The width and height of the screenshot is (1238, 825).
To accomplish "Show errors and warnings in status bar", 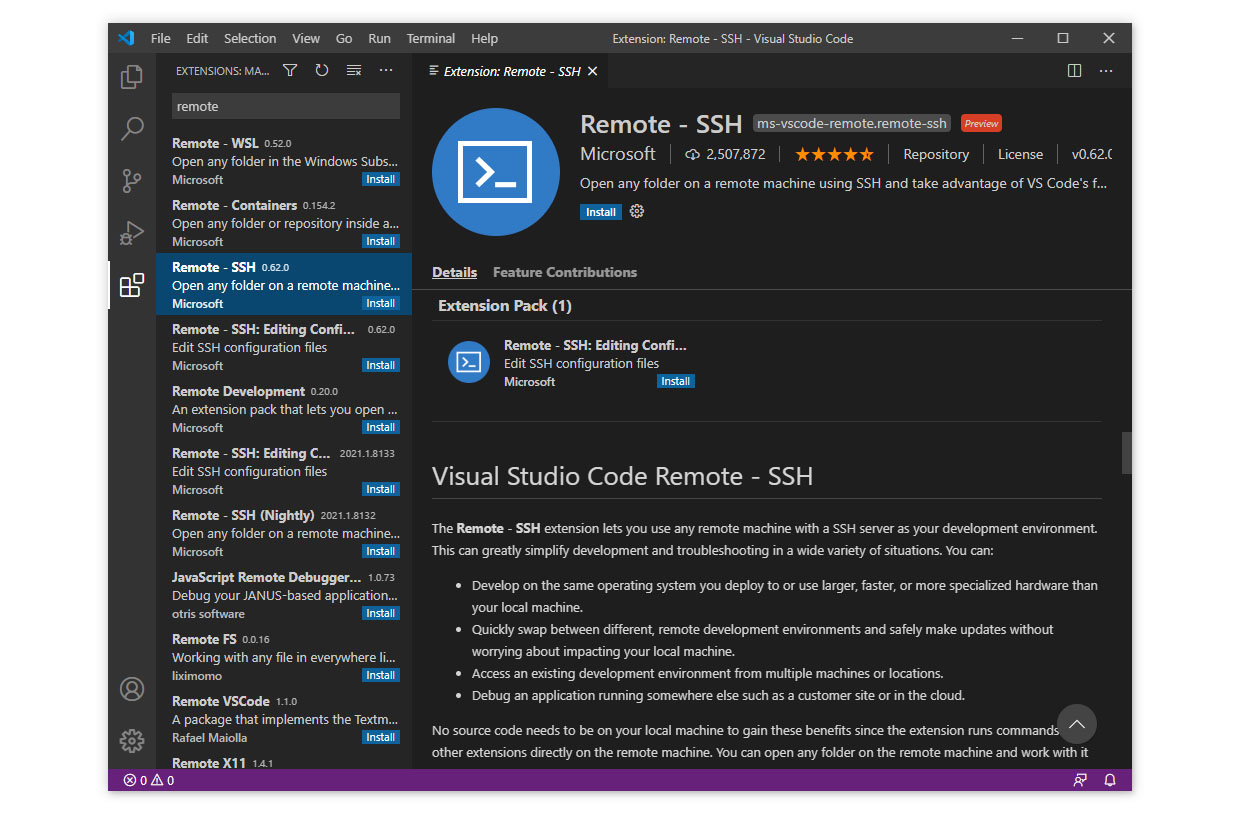I will (x=149, y=780).
